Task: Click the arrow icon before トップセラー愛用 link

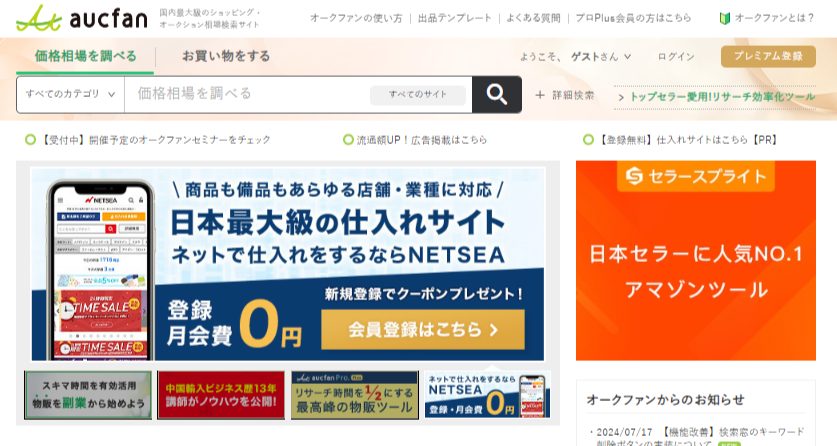Action: 621,98
